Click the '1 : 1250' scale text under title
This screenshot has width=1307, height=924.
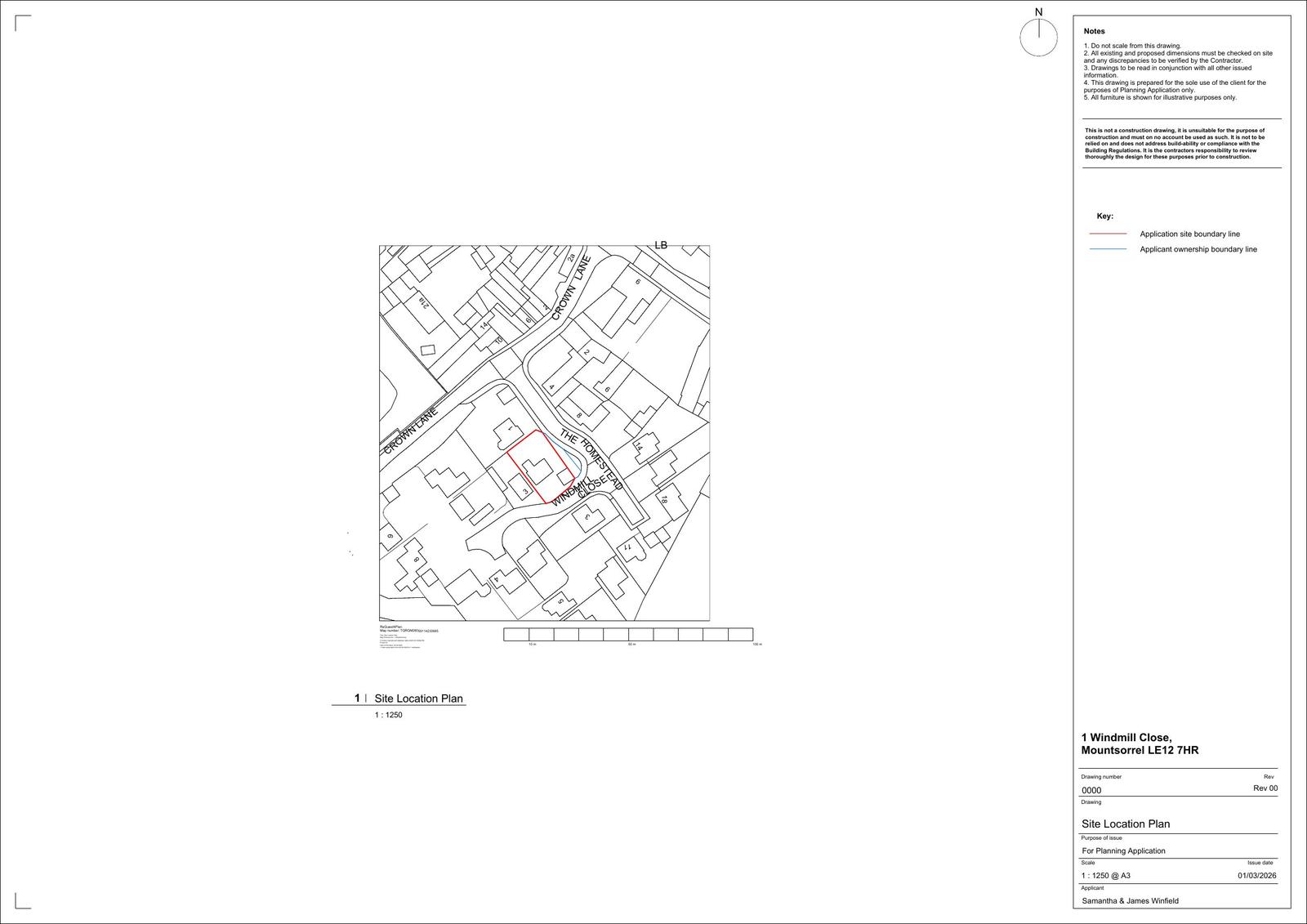coord(389,715)
